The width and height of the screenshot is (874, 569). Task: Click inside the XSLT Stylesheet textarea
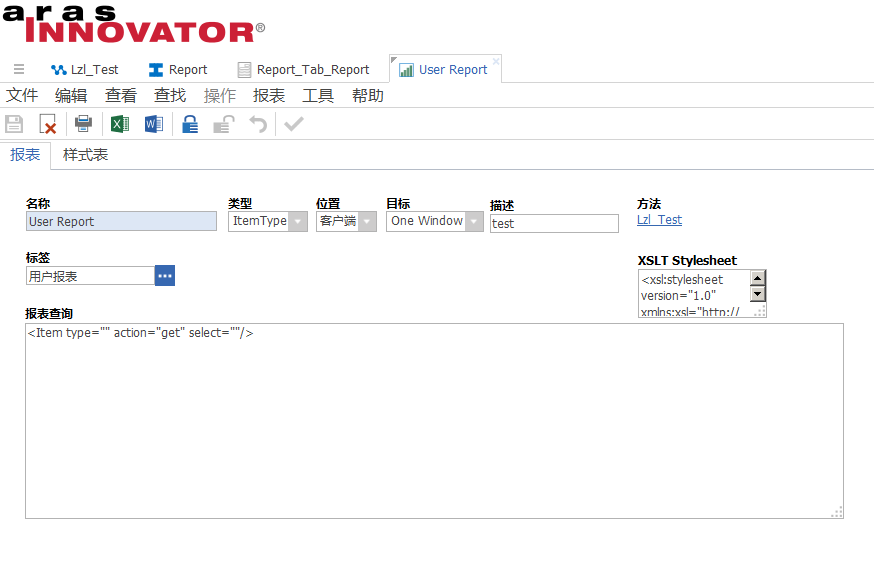(694, 294)
